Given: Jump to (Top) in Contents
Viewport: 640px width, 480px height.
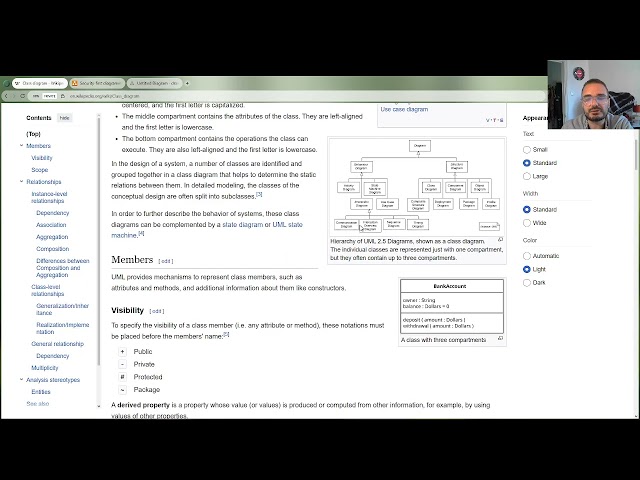Looking at the screenshot, I should click(x=33, y=134).
